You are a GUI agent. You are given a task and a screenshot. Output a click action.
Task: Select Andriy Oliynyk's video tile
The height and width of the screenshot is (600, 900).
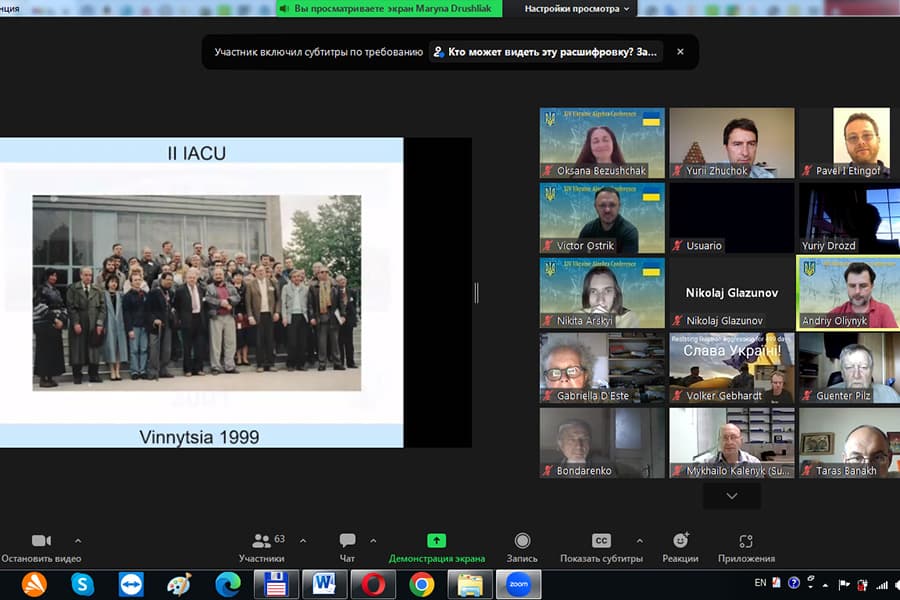(847, 292)
